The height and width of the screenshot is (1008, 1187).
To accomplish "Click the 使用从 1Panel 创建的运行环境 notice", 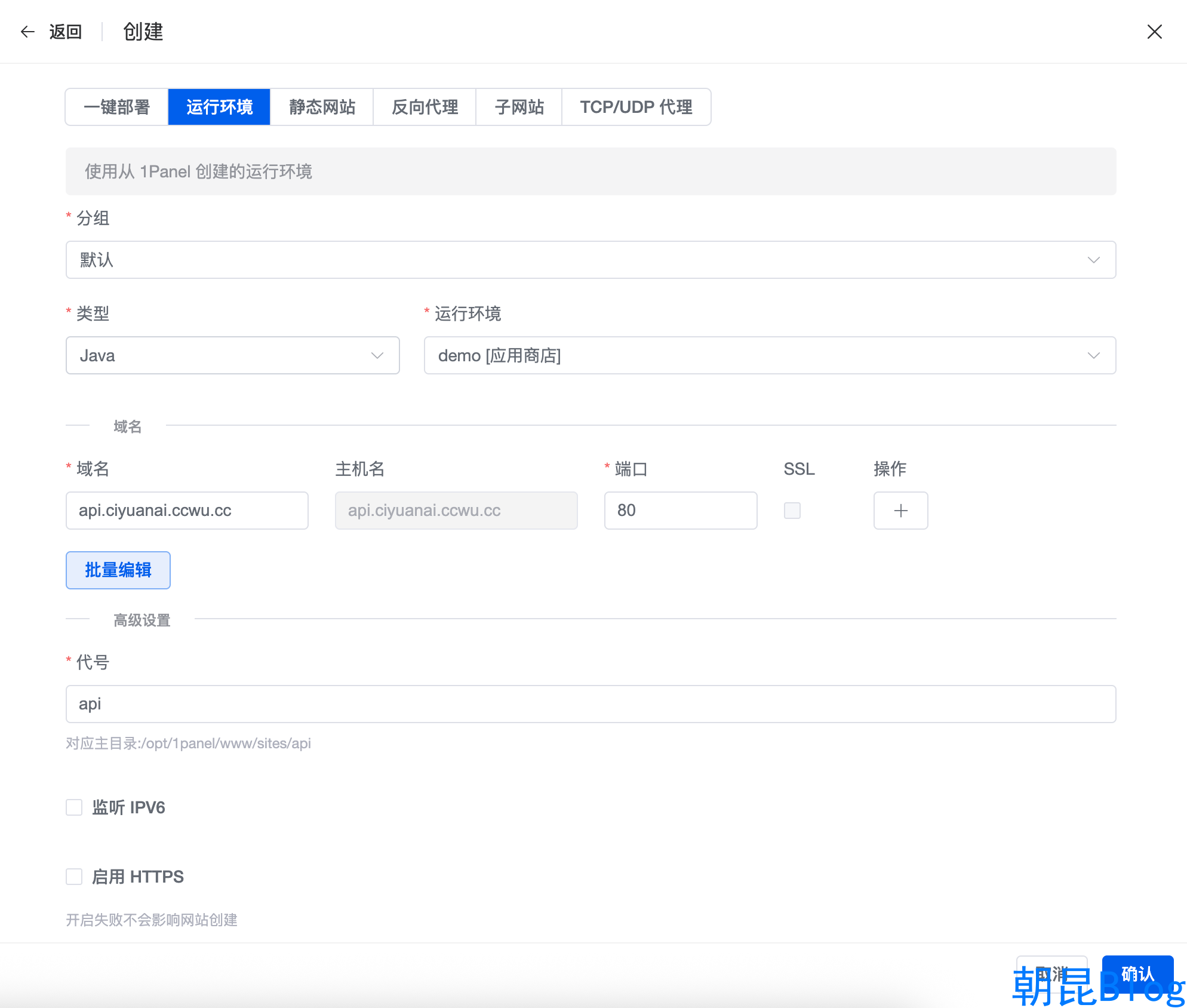I will coord(591,171).
